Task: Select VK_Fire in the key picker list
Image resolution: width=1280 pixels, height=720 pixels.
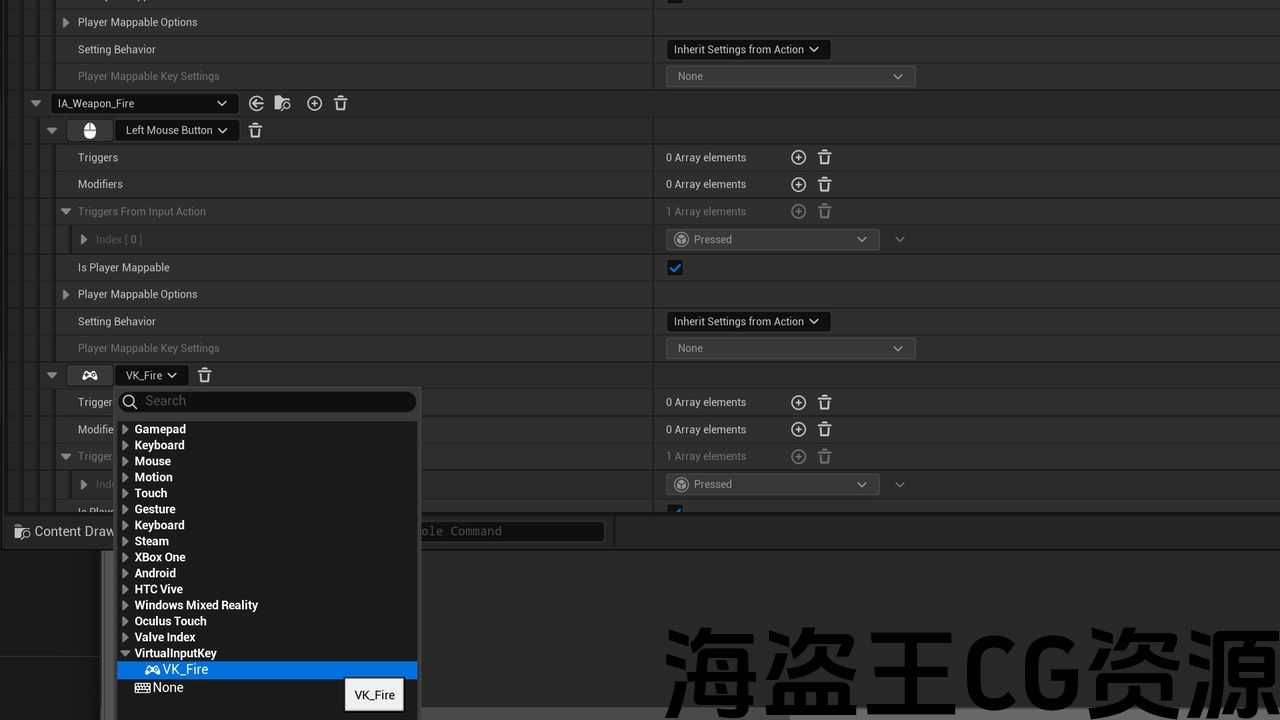Action: point(185,670)
